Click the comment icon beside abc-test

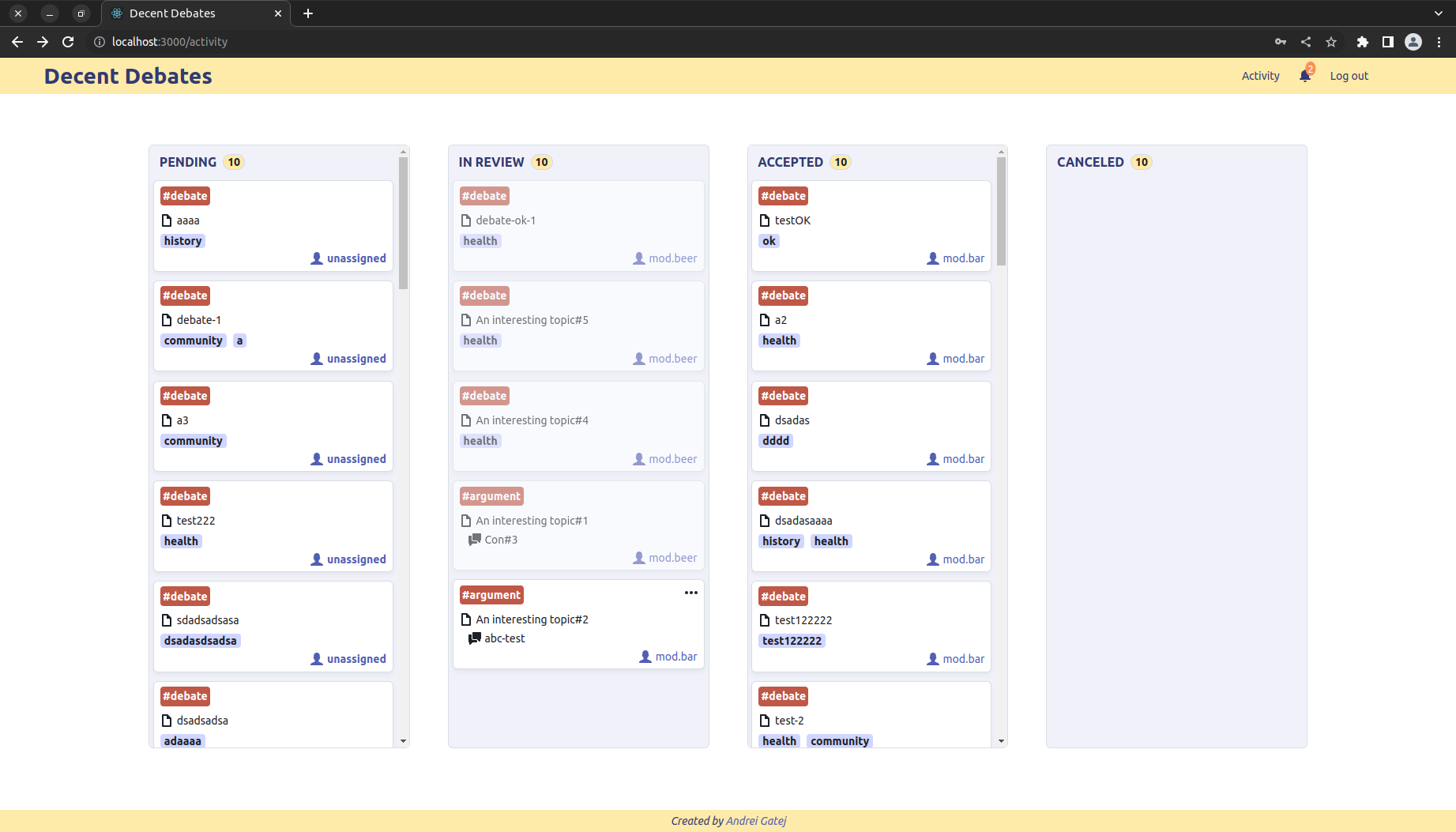pyautogui.click(x=474, y=638)
